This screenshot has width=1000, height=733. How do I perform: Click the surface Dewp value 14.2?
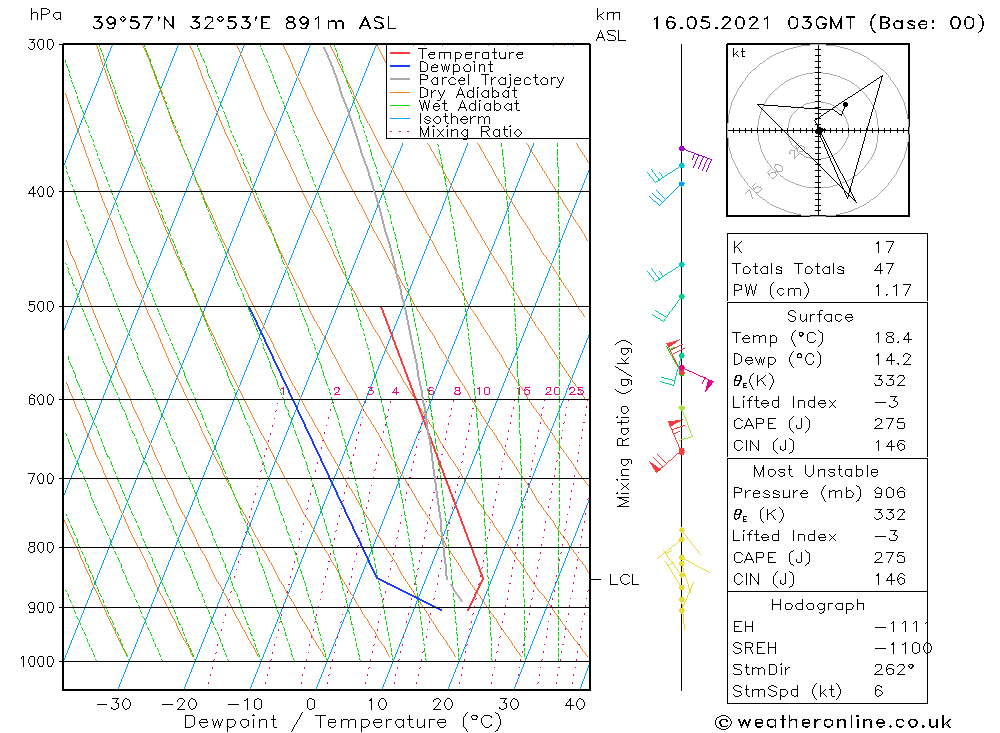click(893, 360)
